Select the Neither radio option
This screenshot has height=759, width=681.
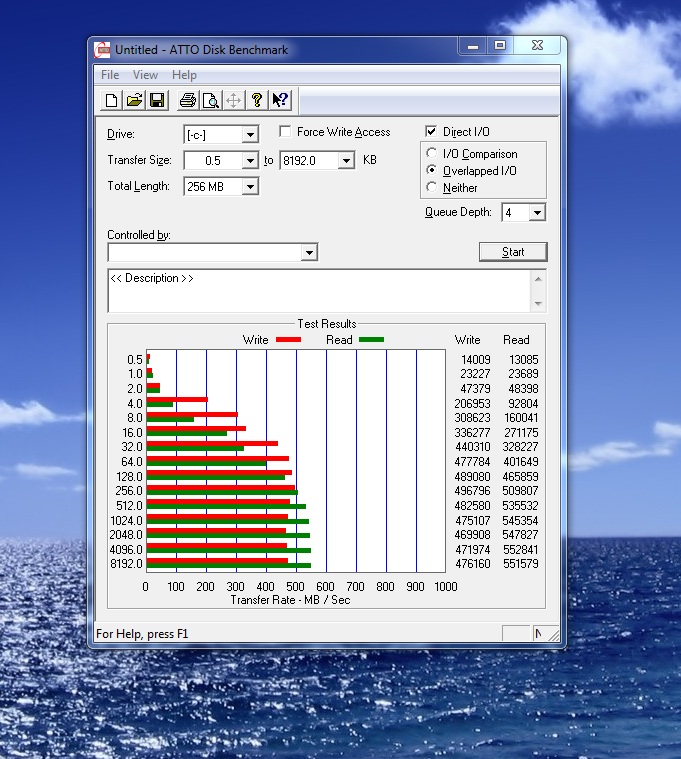point(432,187)
